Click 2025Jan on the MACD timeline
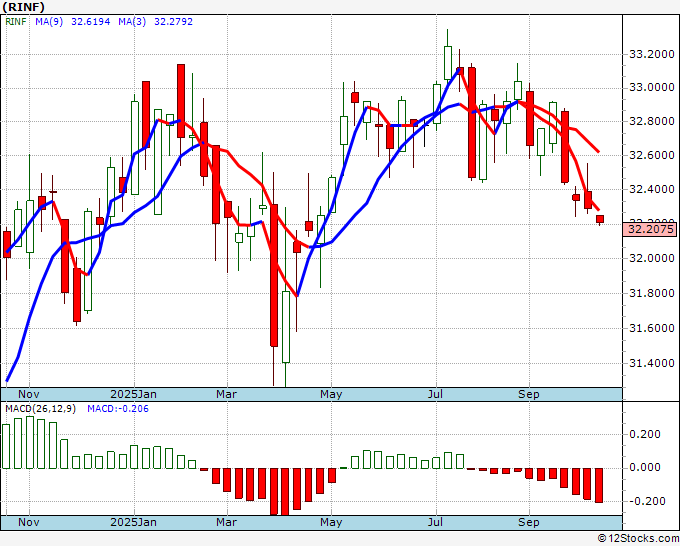Screen dimensions: 680x546 (134, 522)
